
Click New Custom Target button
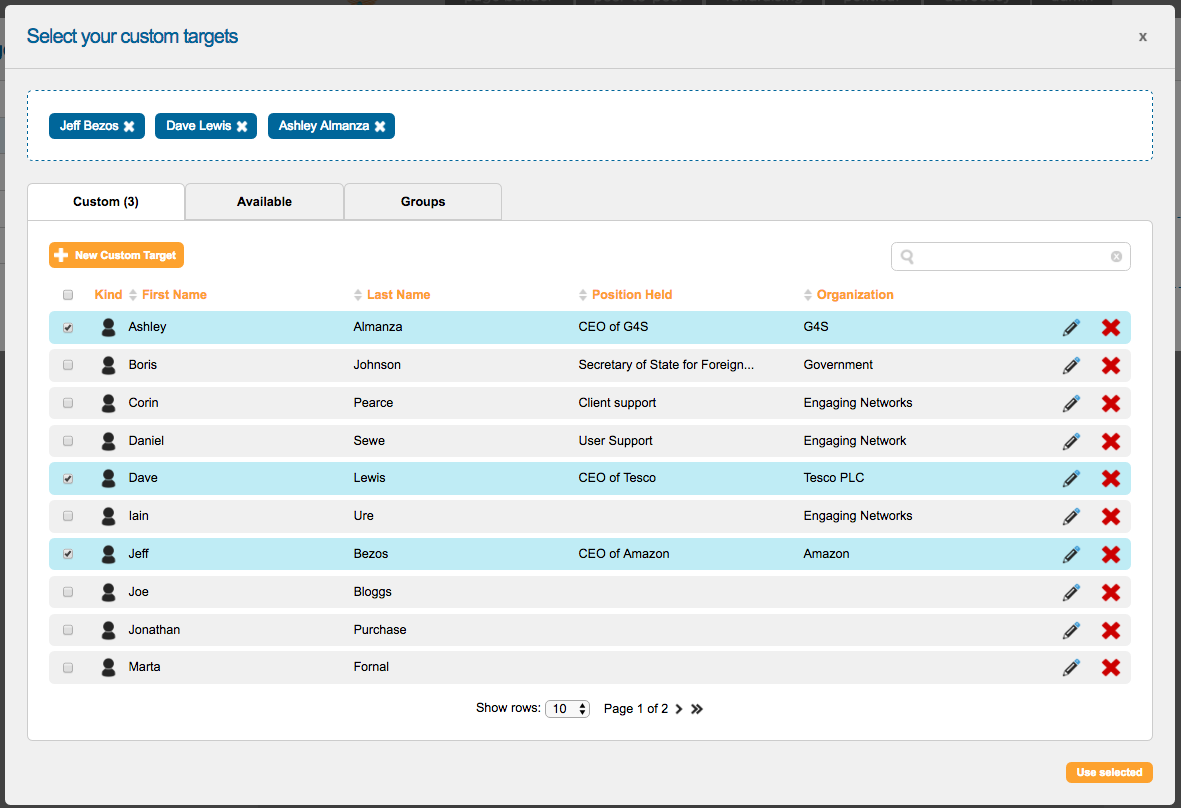click(116, 256)
